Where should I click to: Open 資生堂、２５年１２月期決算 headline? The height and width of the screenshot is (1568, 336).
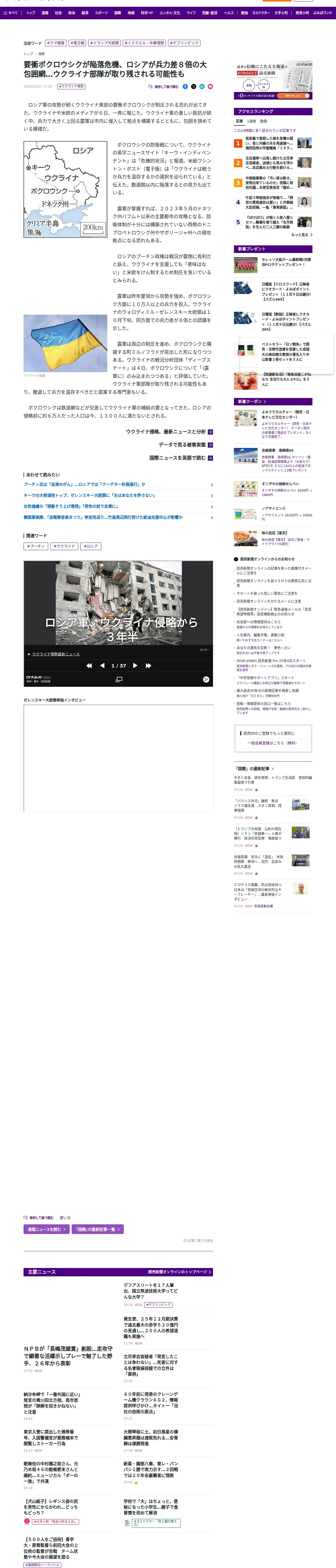151,1327
